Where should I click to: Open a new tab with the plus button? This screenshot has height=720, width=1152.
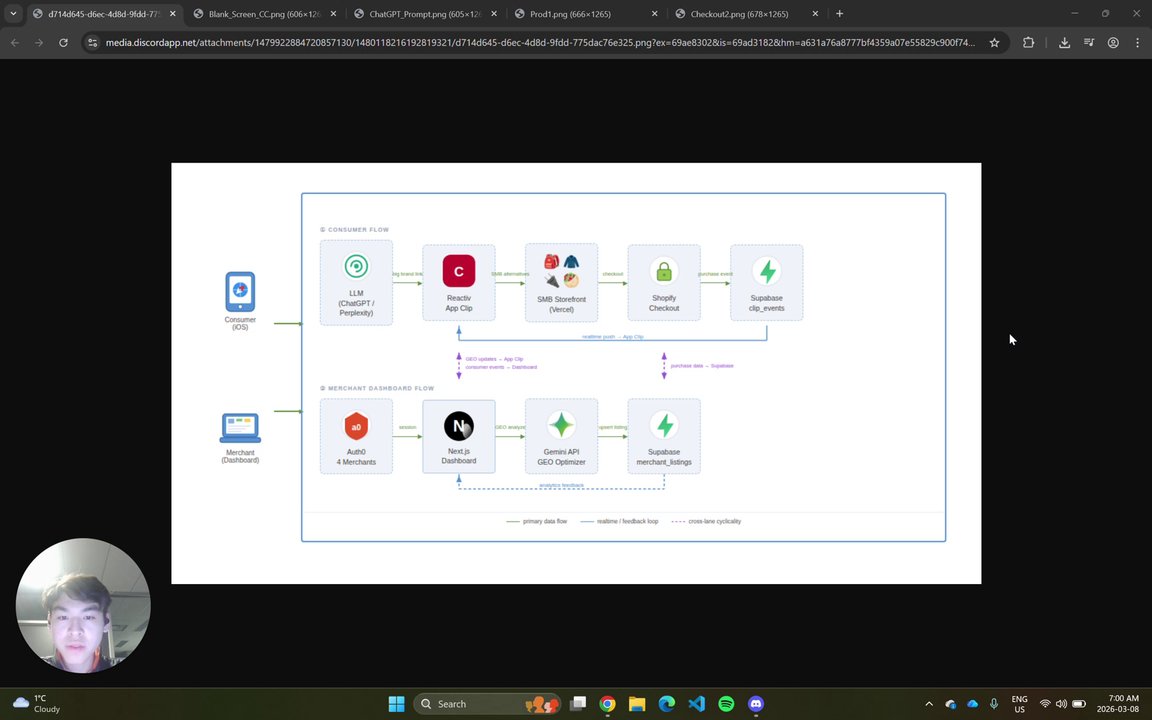click(839, 13)
